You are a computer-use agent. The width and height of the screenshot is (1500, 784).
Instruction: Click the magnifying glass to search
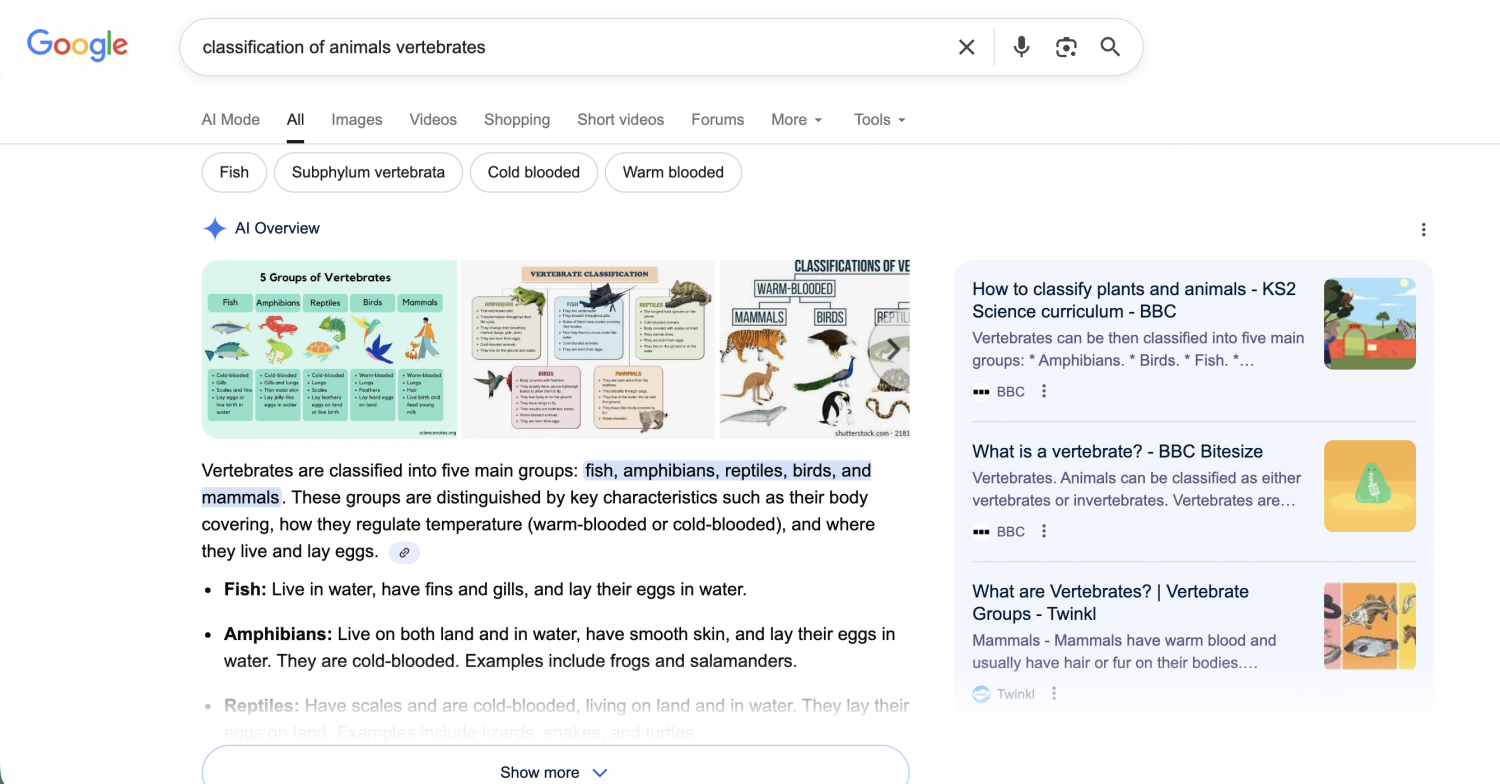pyautogui.click(x=1110, y=46)
